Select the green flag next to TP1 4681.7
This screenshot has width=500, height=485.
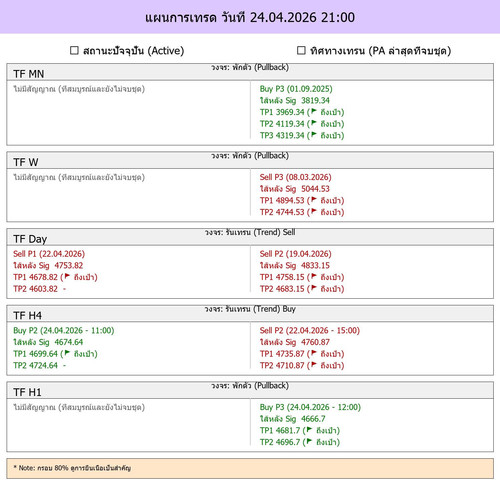(309, 430)
